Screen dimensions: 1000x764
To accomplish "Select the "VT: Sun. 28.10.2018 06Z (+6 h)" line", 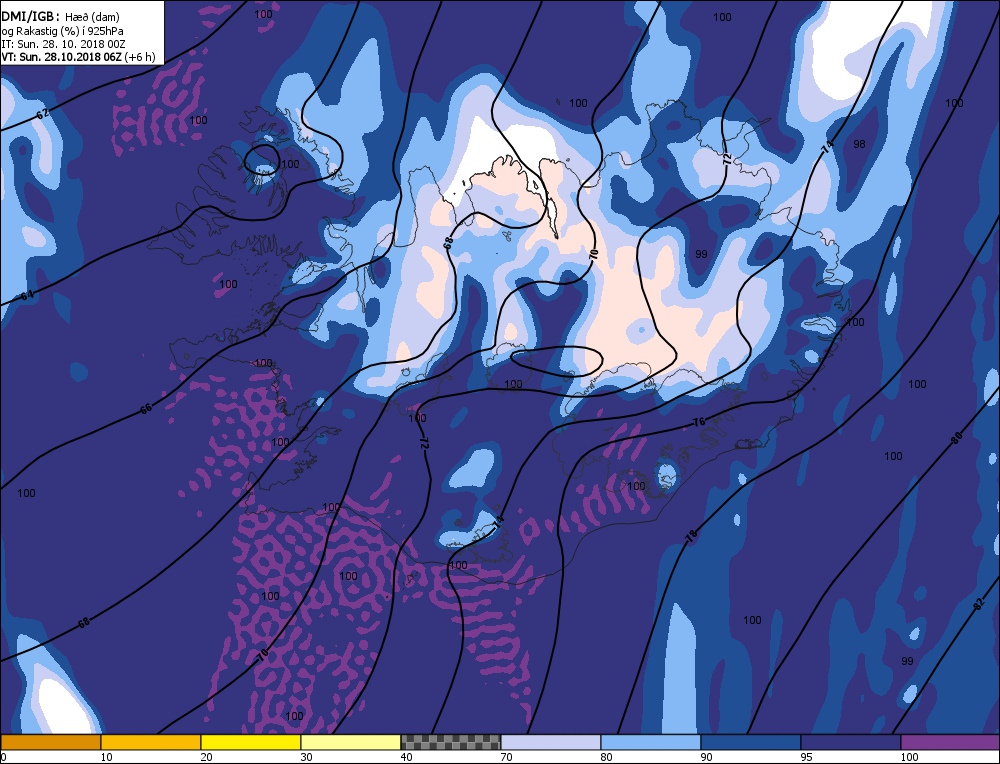I will (x=78, y=57).
